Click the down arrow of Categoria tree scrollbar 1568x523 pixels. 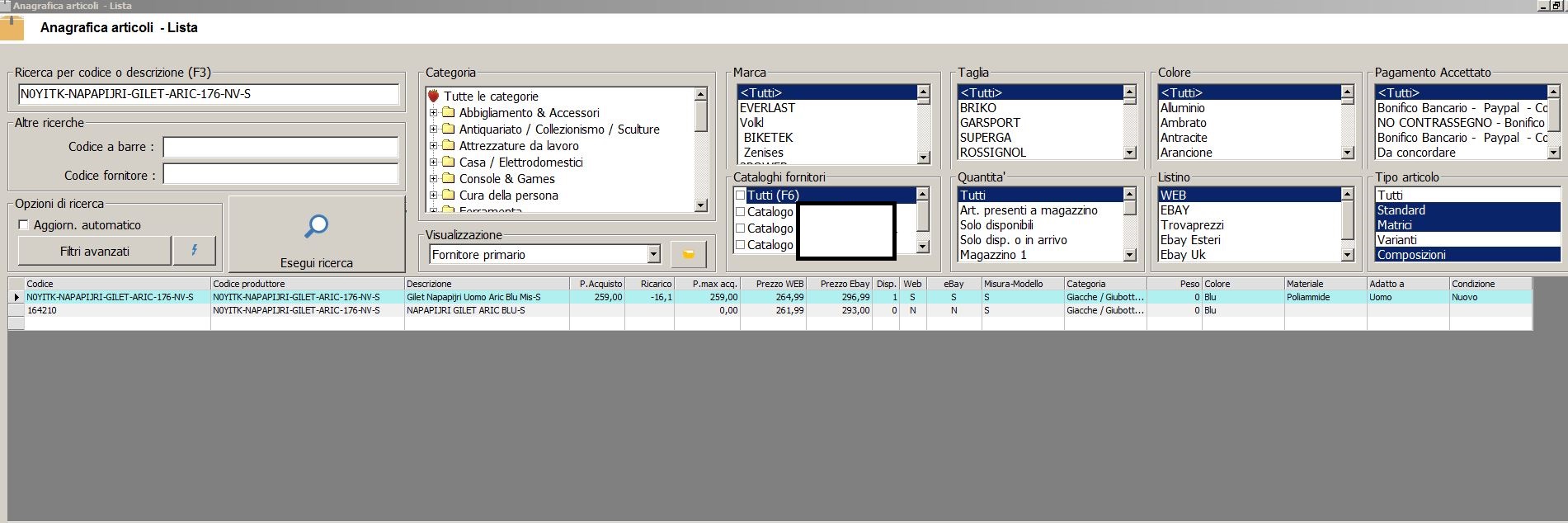point(700,205)
